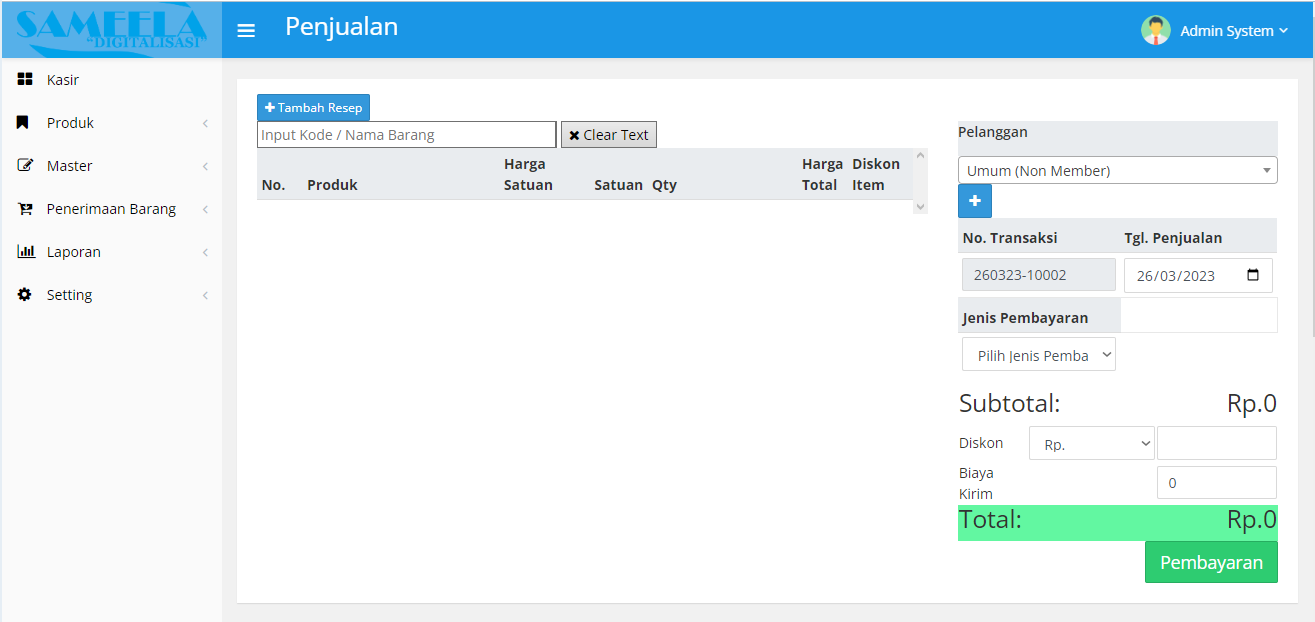This screenshot has width=1315, height=622.
Task: Click the Penerimaan Barang cart icon
Action: (x=25, y=209)
